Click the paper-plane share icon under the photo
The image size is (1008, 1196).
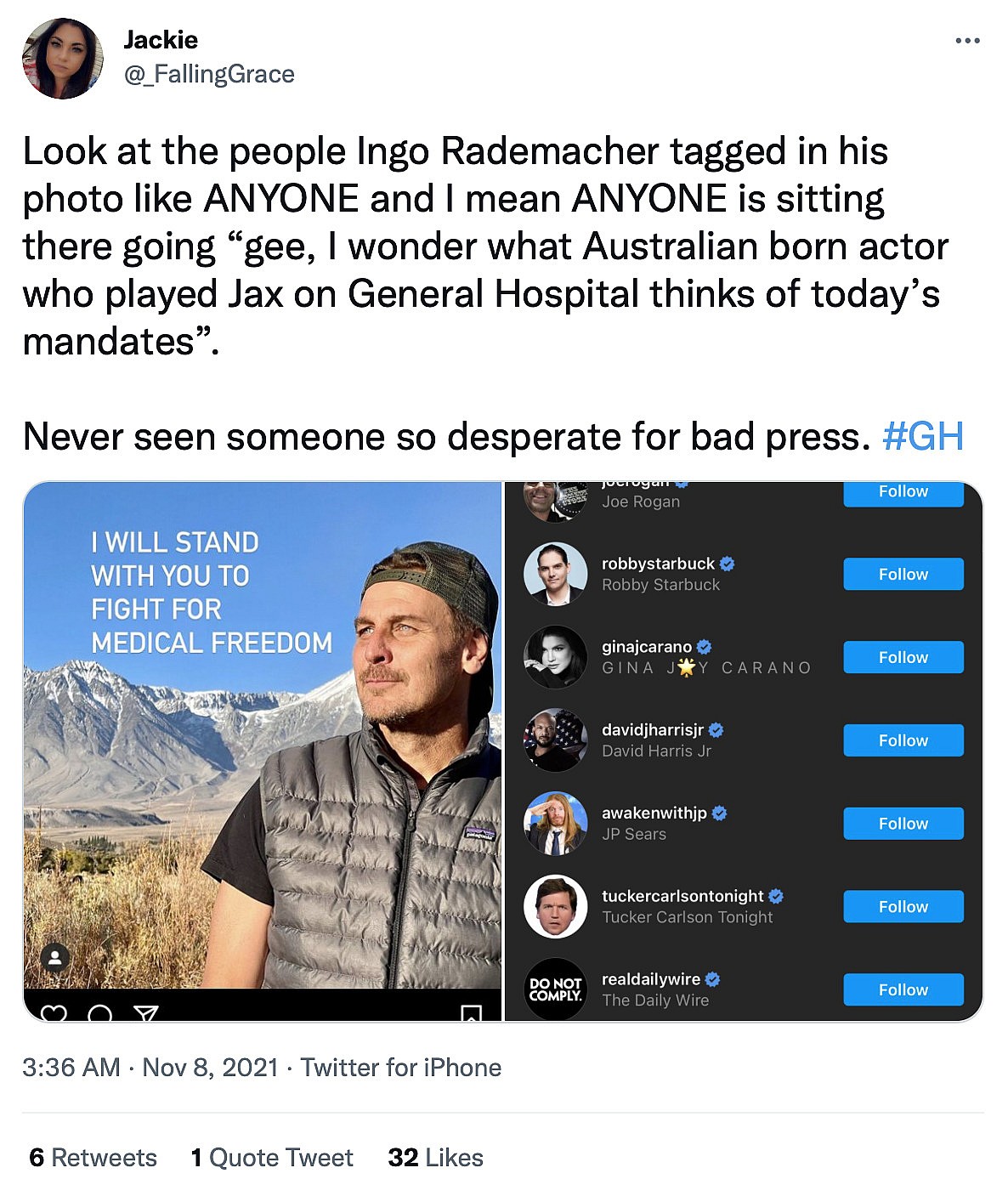(x=146, y=1013)
